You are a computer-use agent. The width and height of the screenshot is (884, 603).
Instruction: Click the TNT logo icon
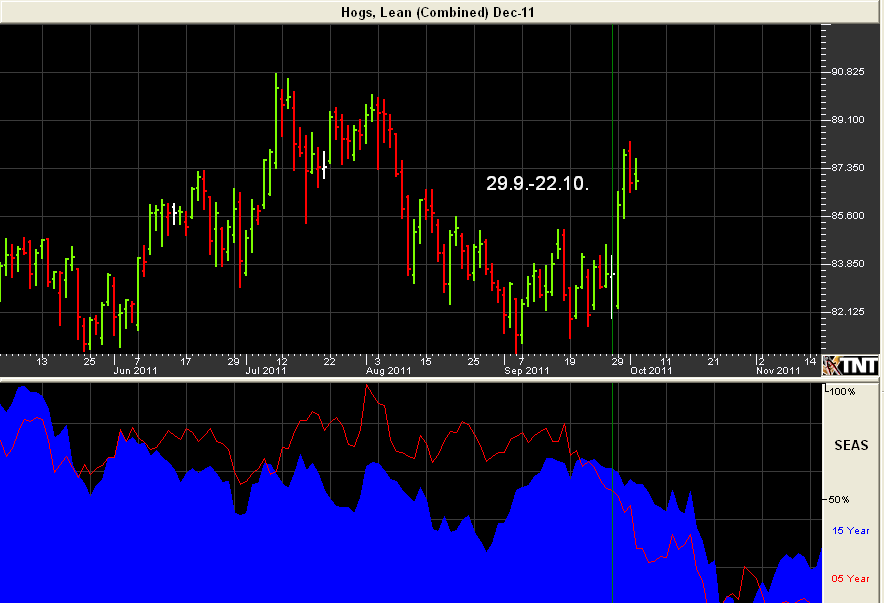(x=850, y=366)
